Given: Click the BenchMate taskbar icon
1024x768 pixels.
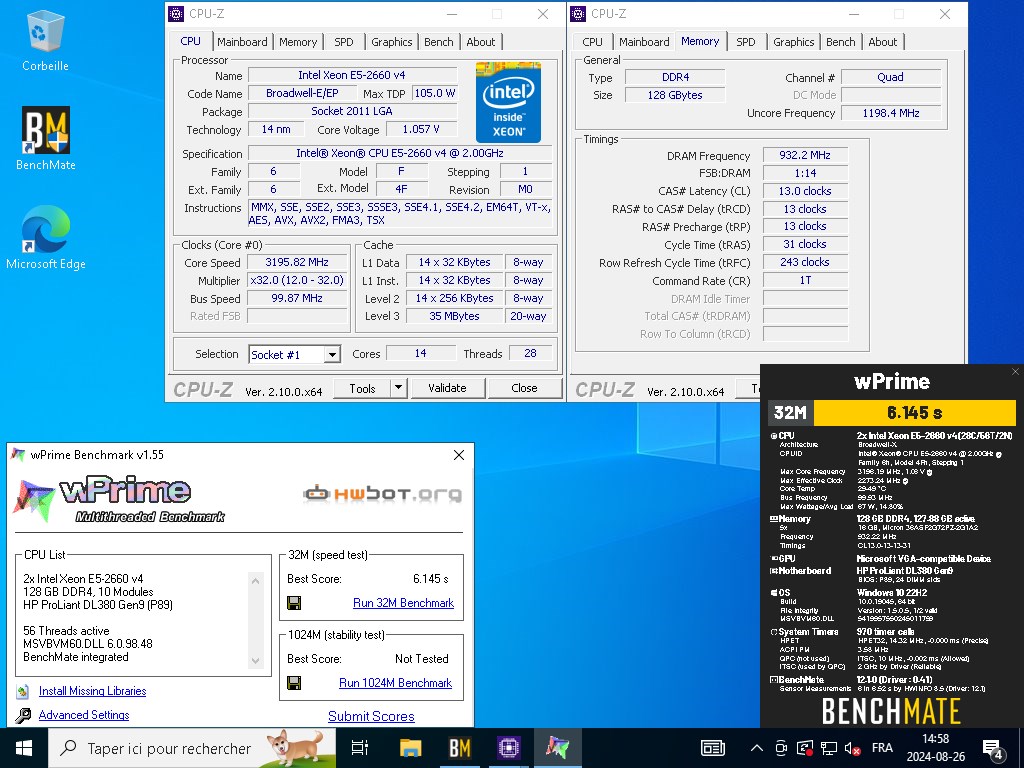Looking at the screenshot, I should [460, 748].
